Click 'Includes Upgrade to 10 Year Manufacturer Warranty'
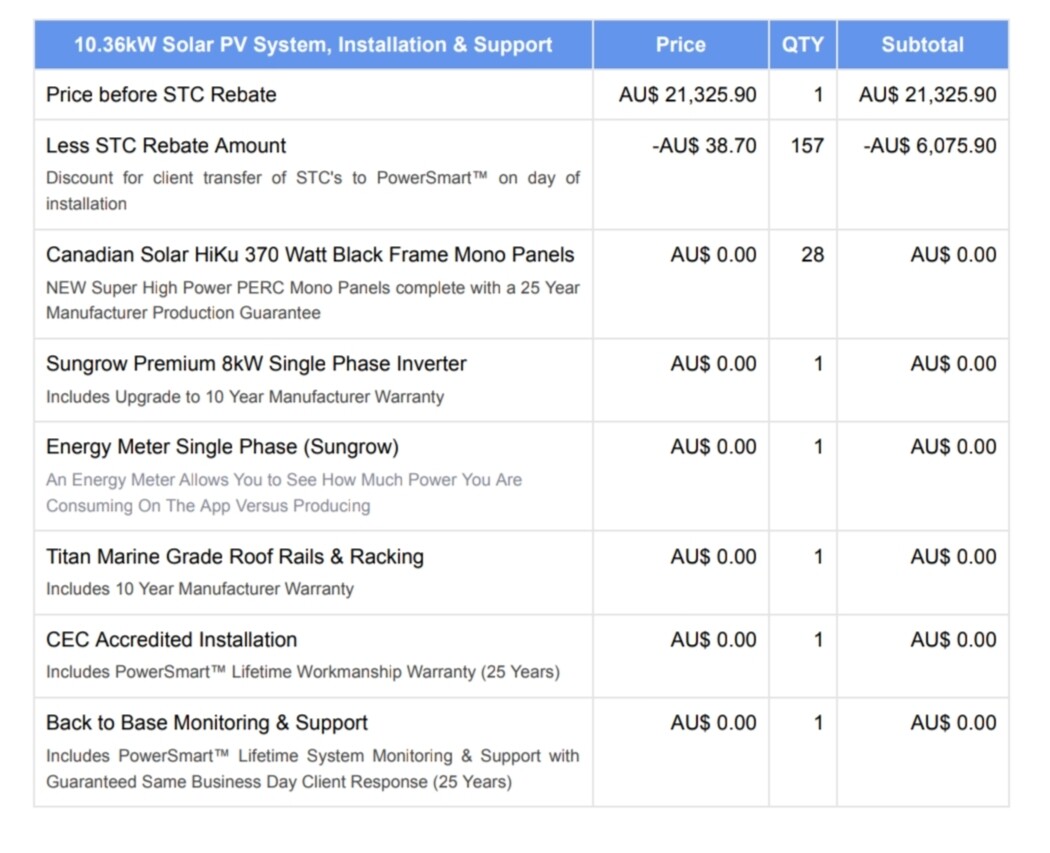 coord(244,397)
